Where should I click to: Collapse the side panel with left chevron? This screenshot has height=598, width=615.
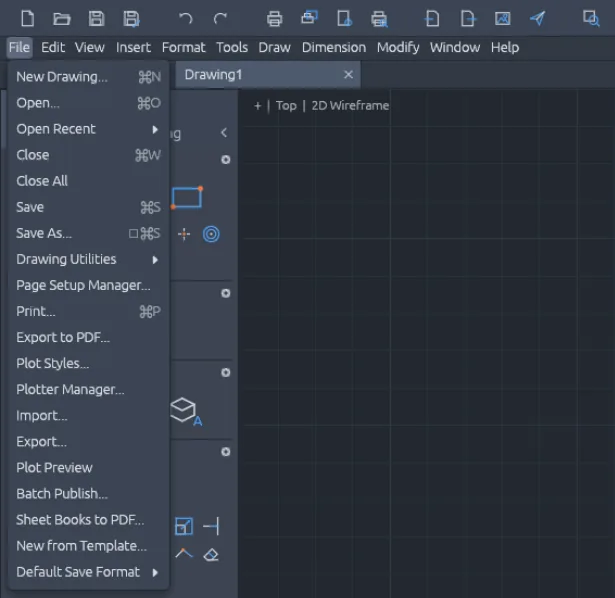[224, 133]
